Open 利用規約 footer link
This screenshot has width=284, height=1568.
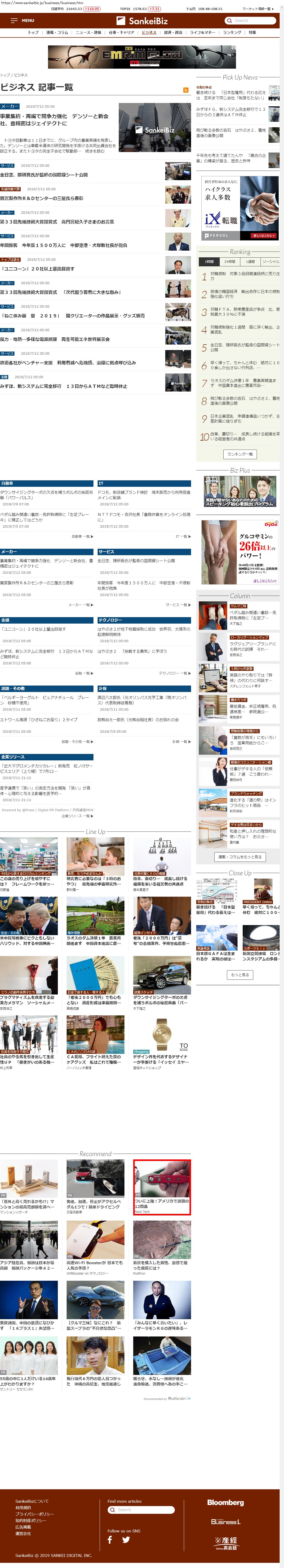tap(23, 1508)
